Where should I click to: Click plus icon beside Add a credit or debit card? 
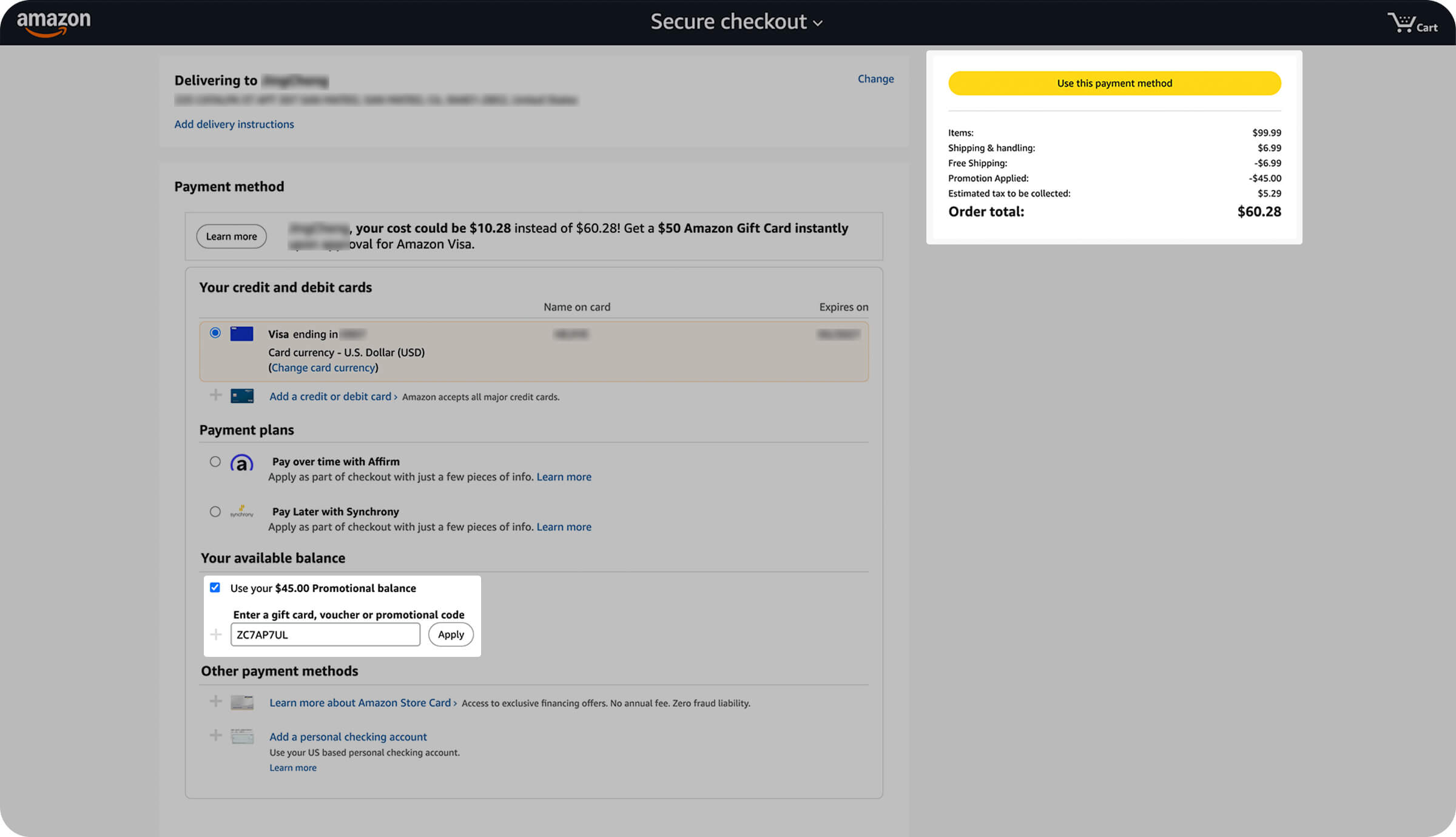point(215,395)
